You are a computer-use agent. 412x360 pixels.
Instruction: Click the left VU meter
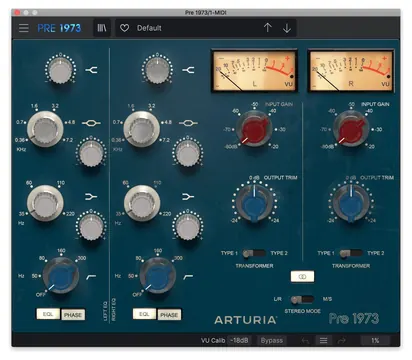[x=254, y=71]
